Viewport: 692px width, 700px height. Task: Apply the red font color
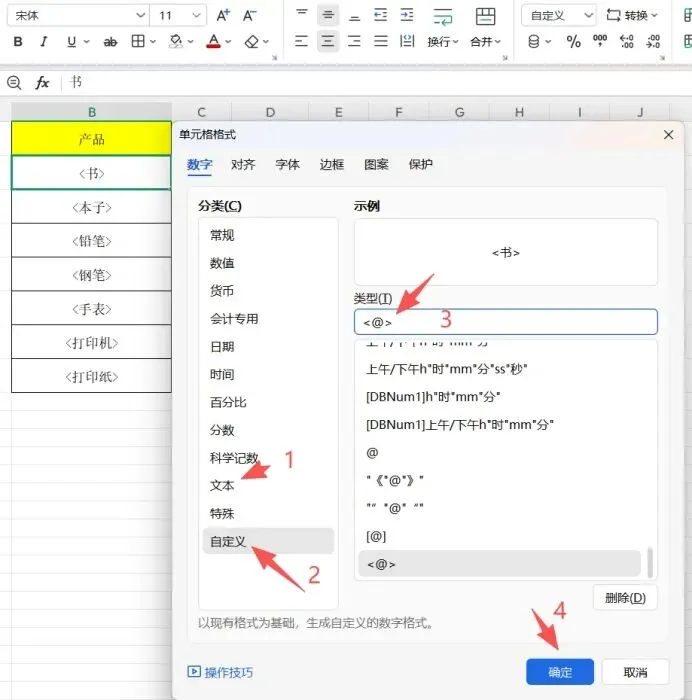coord(214,42)
